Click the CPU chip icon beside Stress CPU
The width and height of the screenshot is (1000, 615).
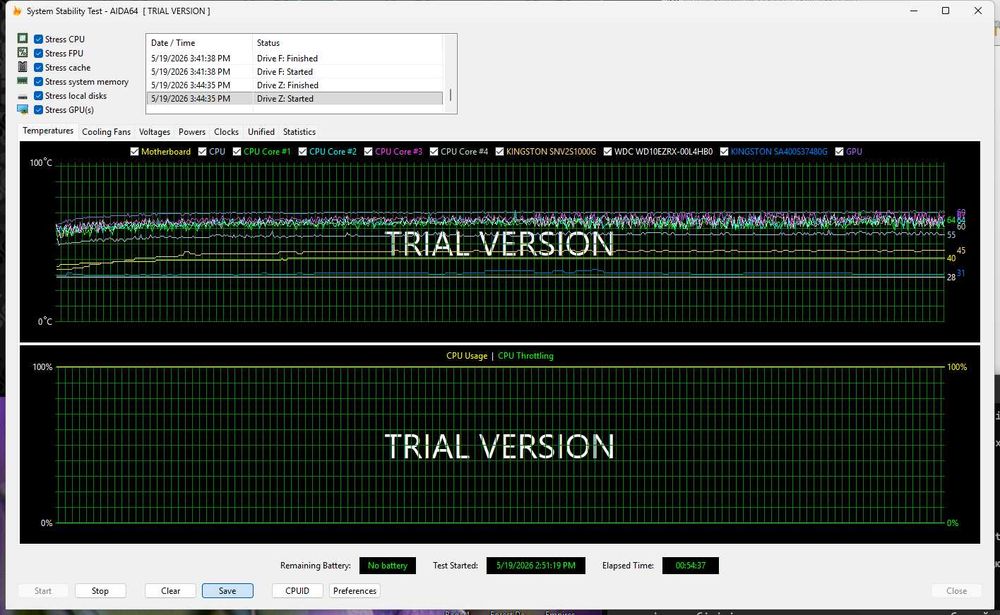[x=22, y=39]
